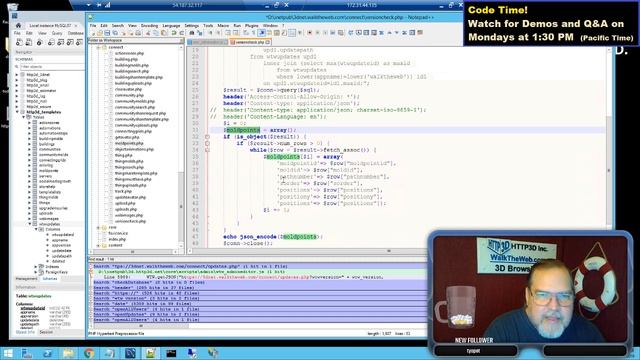Toggle Word Wrap in Notepad++ toolbar
The width and height of the screenshot is (640, 360).
point(246,33)
